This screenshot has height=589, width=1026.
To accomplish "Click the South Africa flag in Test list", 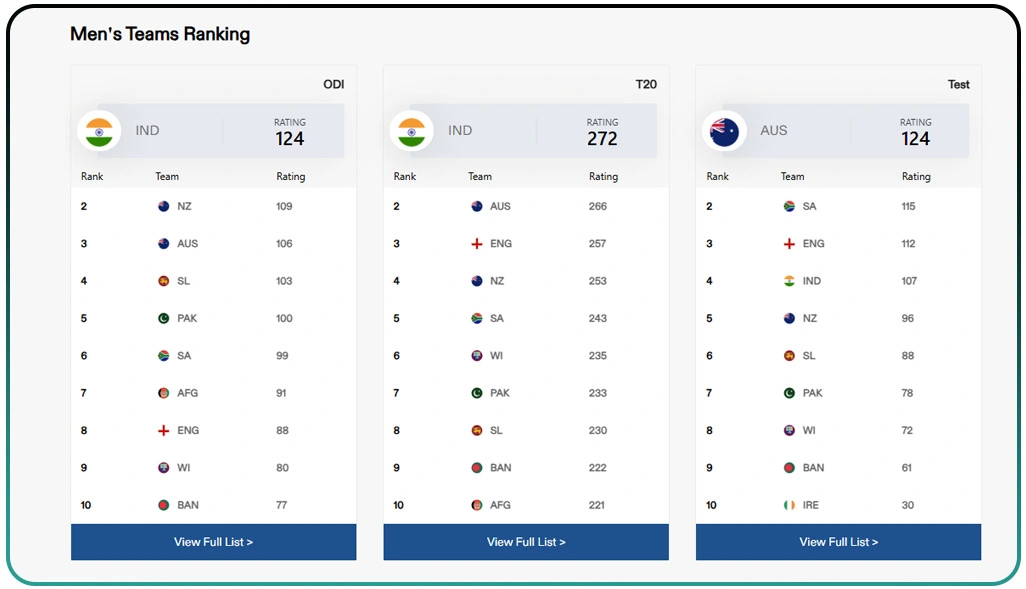I will 789,206.
